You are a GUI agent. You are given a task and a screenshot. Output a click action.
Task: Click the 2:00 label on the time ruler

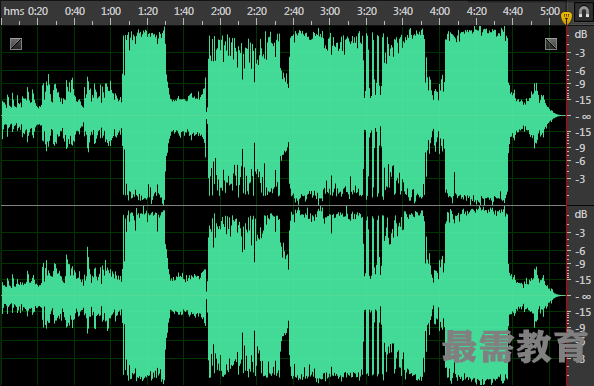(221, 11)
